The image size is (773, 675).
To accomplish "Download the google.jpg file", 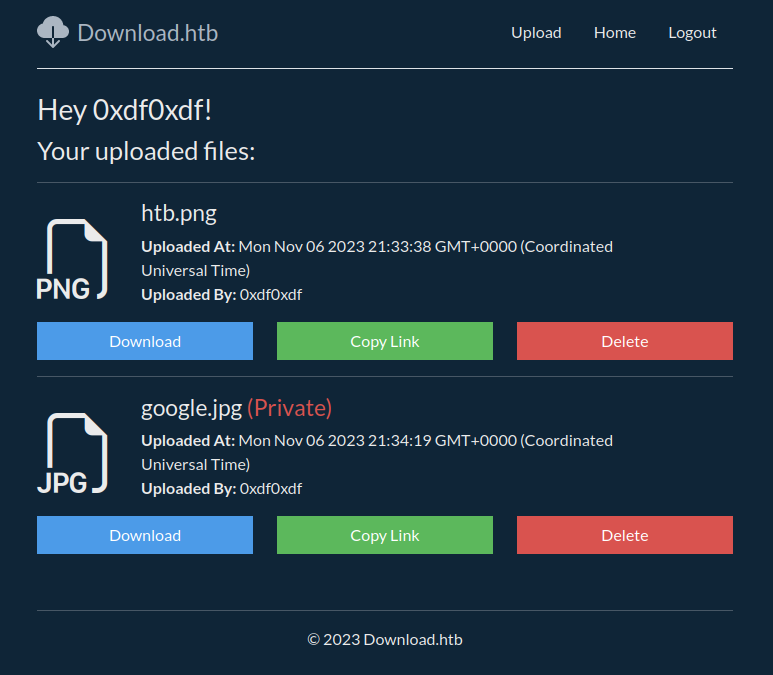I will (x=145, y=535).
